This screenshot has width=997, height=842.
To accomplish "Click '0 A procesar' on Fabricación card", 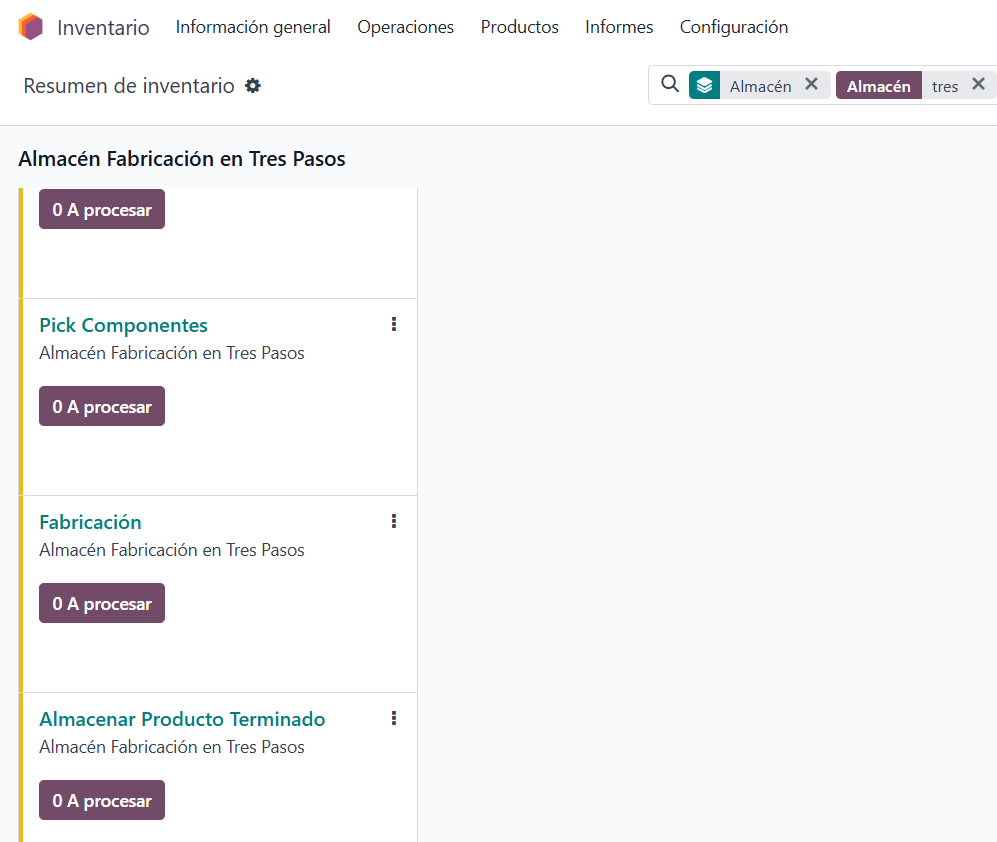I will 102,603.
